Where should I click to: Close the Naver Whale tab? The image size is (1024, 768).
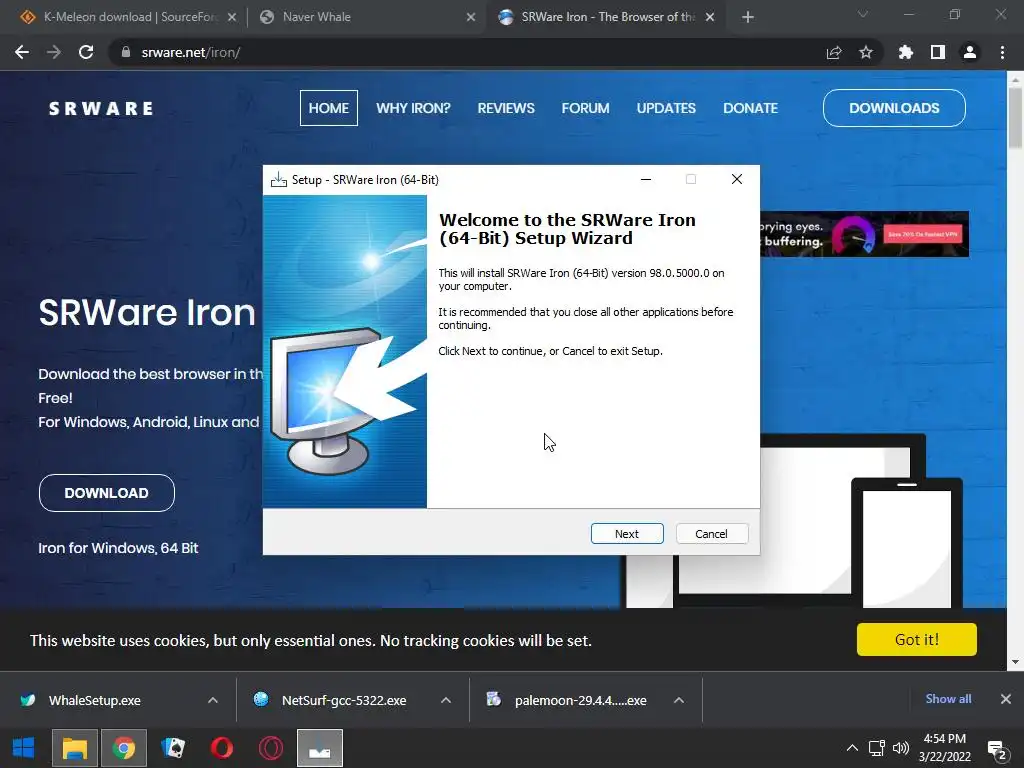pos(471,17)
